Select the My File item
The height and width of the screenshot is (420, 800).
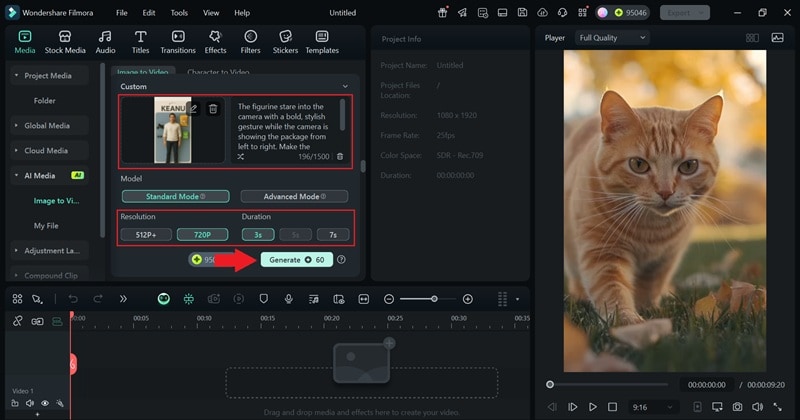46,226
